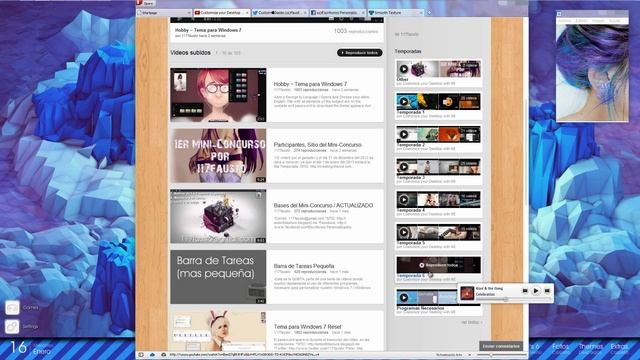The height and width of the screenshot is (360, 640).
Task: Open the Temporada 1 playlist title
Action: tap(410, 112)
